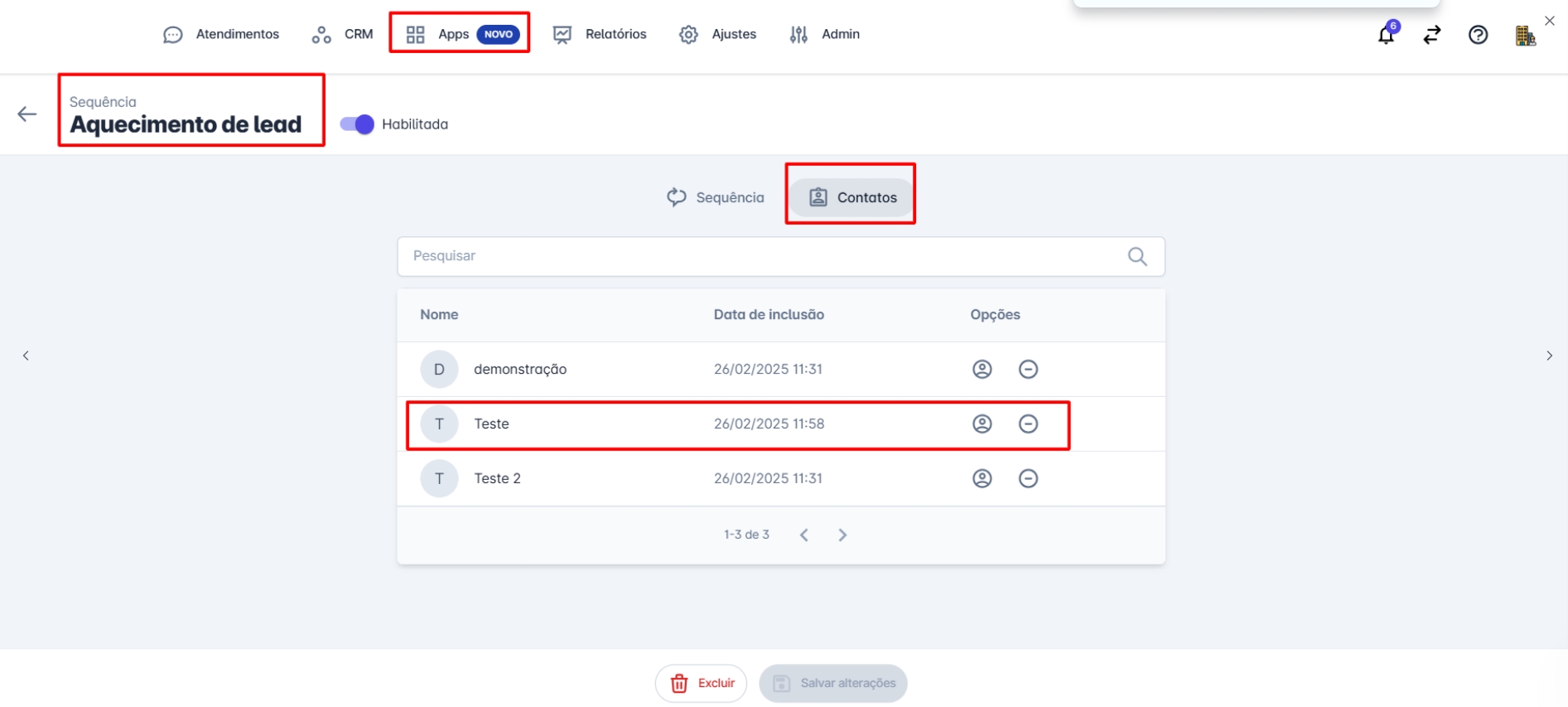This screenshot has height=707, width=1568.
Task: Click right side chevron arrow
Action: (x=1549, y=356)
